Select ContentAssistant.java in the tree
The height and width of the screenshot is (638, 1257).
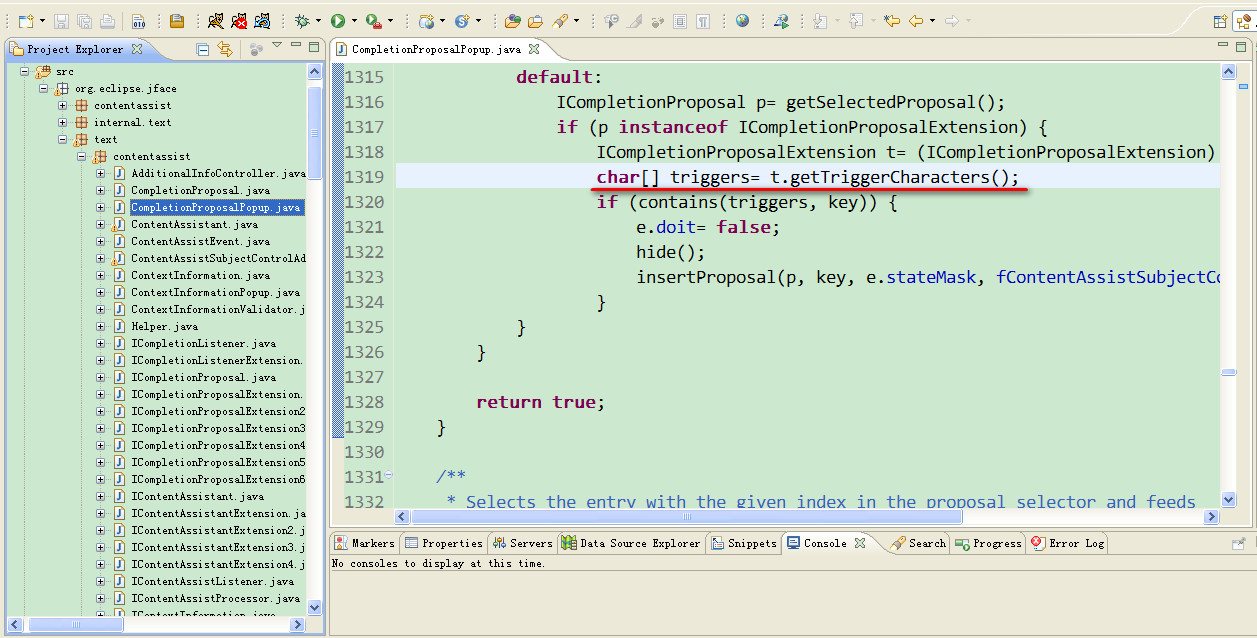[194, 224]
